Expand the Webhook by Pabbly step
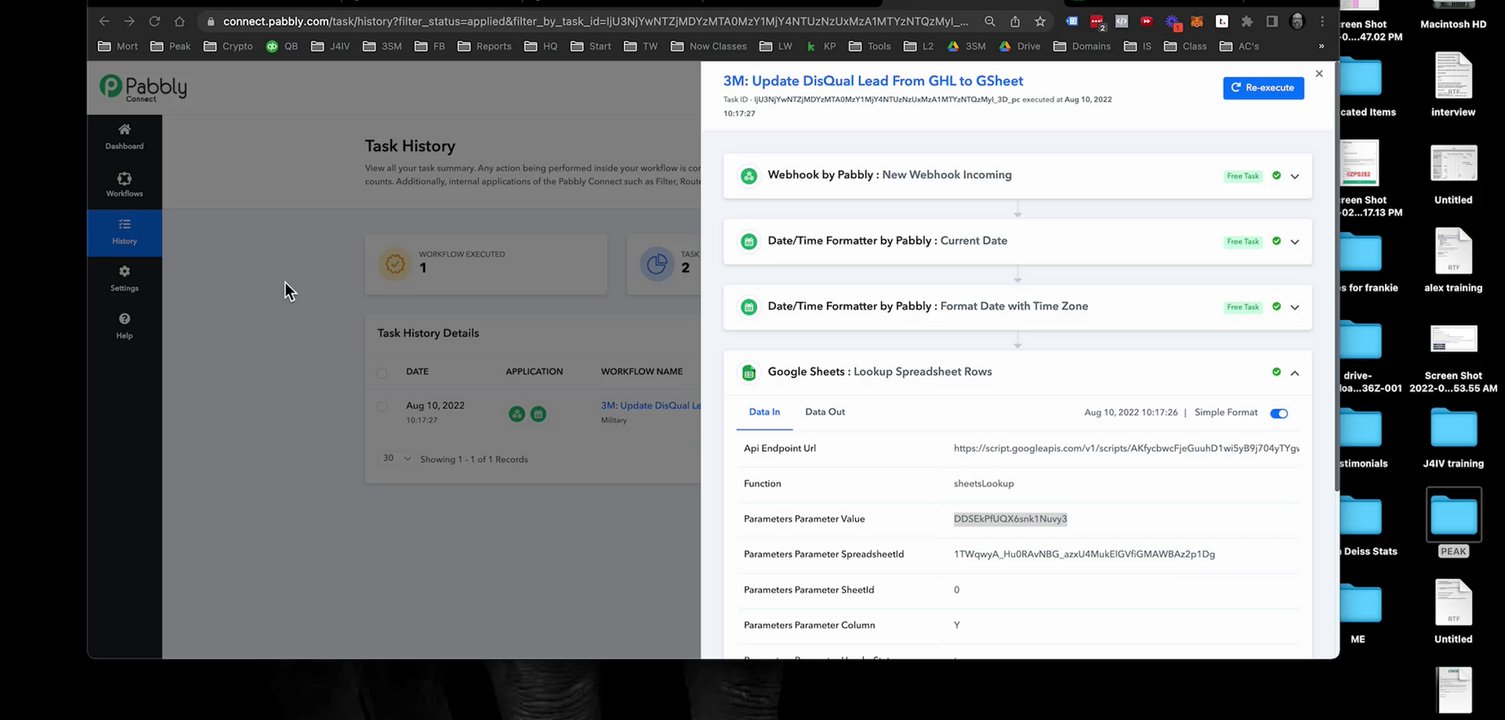1505x720 pixels. (1294, 176)
